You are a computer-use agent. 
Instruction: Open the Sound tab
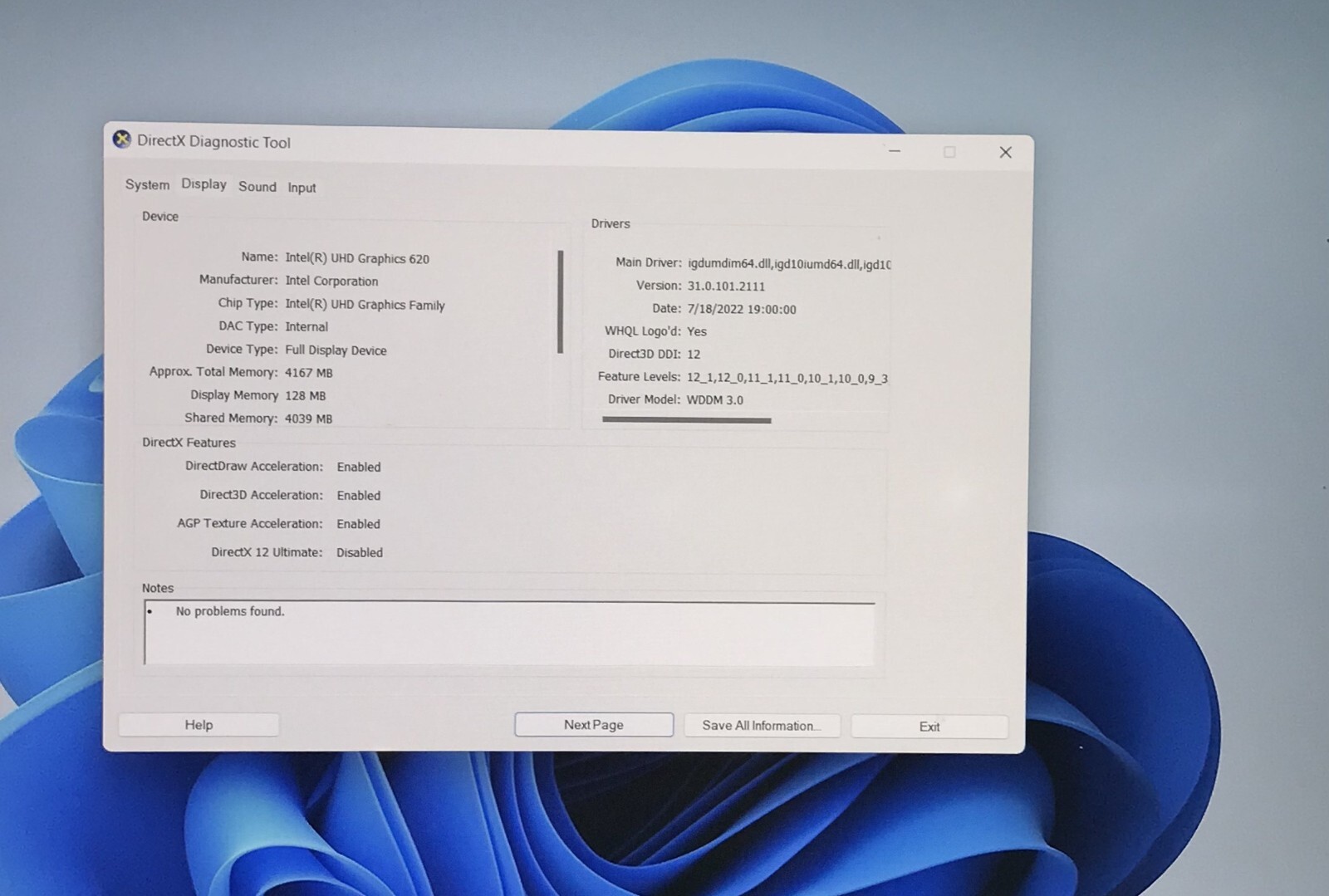tap(257, 187)
